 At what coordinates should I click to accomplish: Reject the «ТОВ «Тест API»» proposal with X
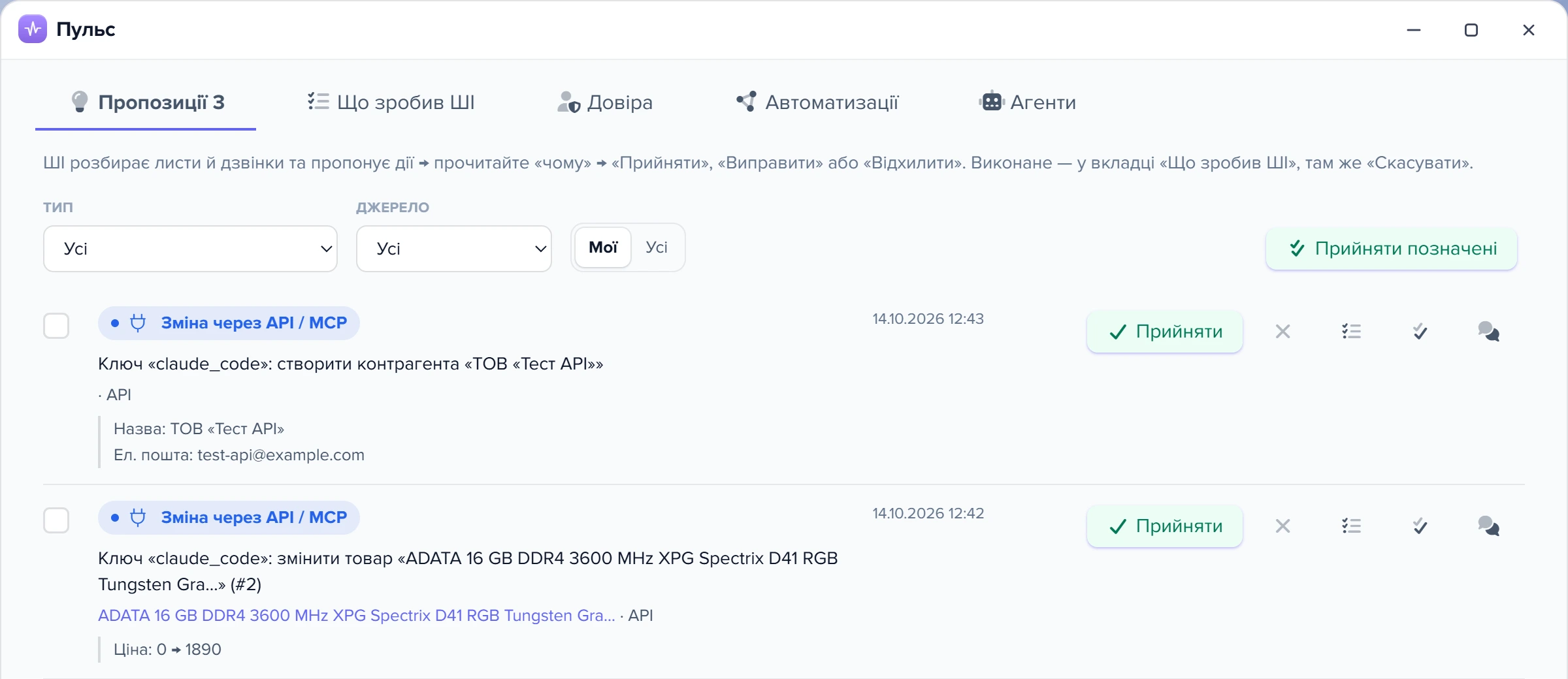click(x=1282, y=332)
